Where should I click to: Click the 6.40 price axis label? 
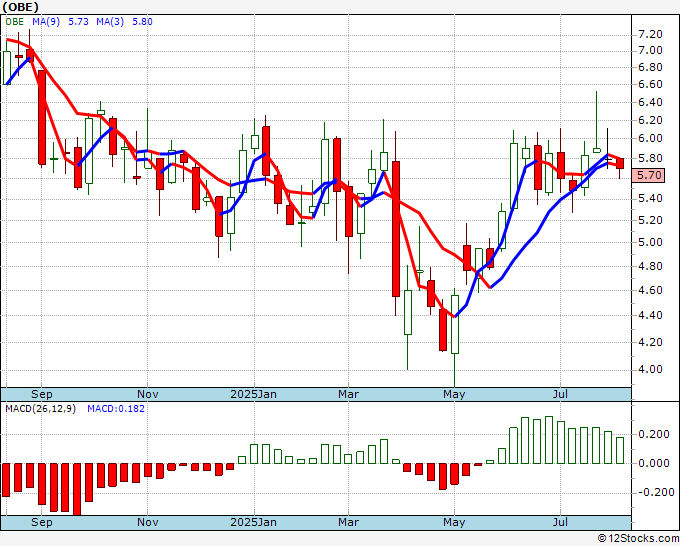click(650, 103)
